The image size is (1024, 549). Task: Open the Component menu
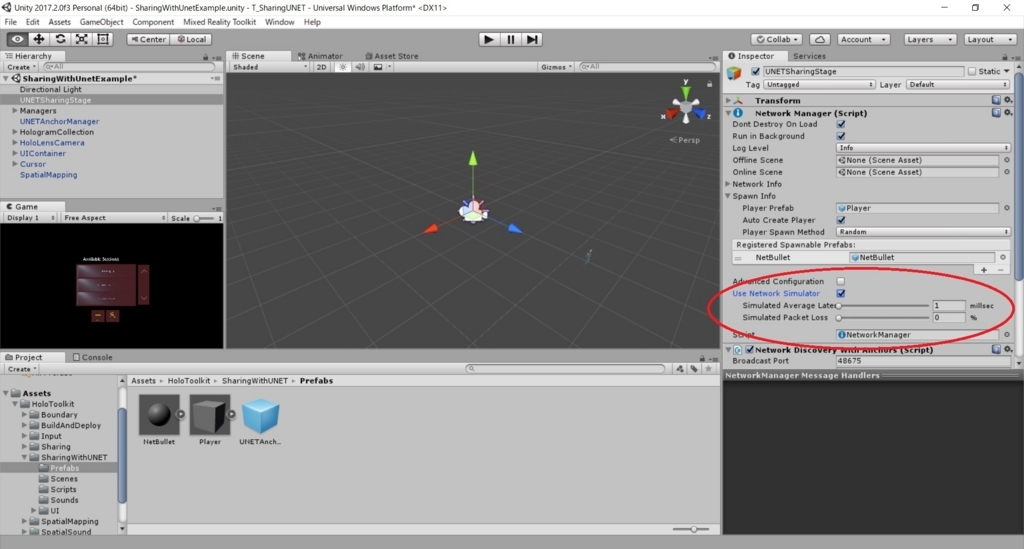pos(153,22)
